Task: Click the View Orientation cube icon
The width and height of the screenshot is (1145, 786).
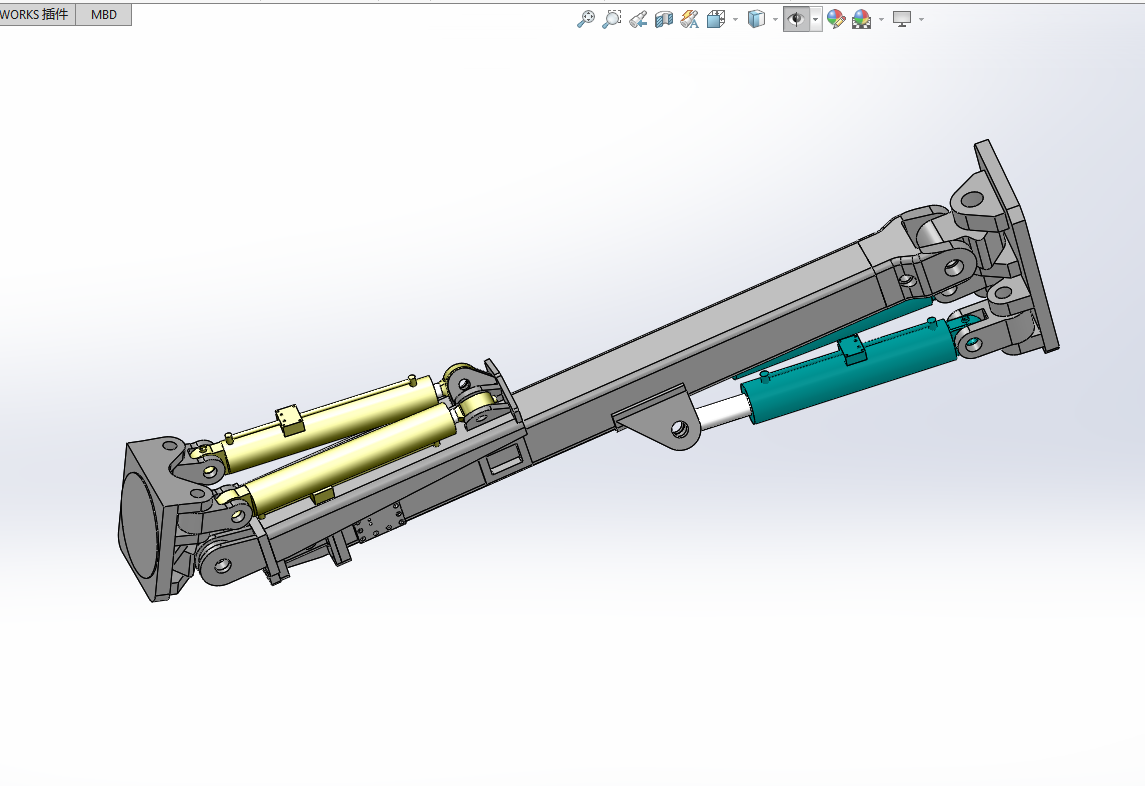Action: [716, 19]
